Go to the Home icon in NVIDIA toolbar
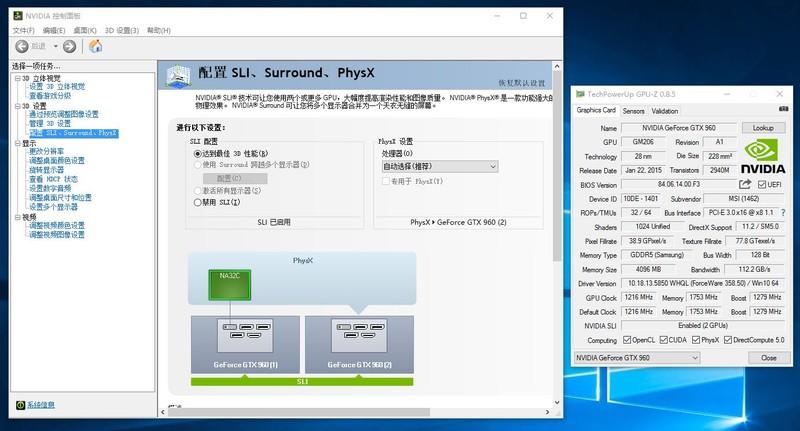800x431 pixels. pyautogui.click(x=95, y=46)
